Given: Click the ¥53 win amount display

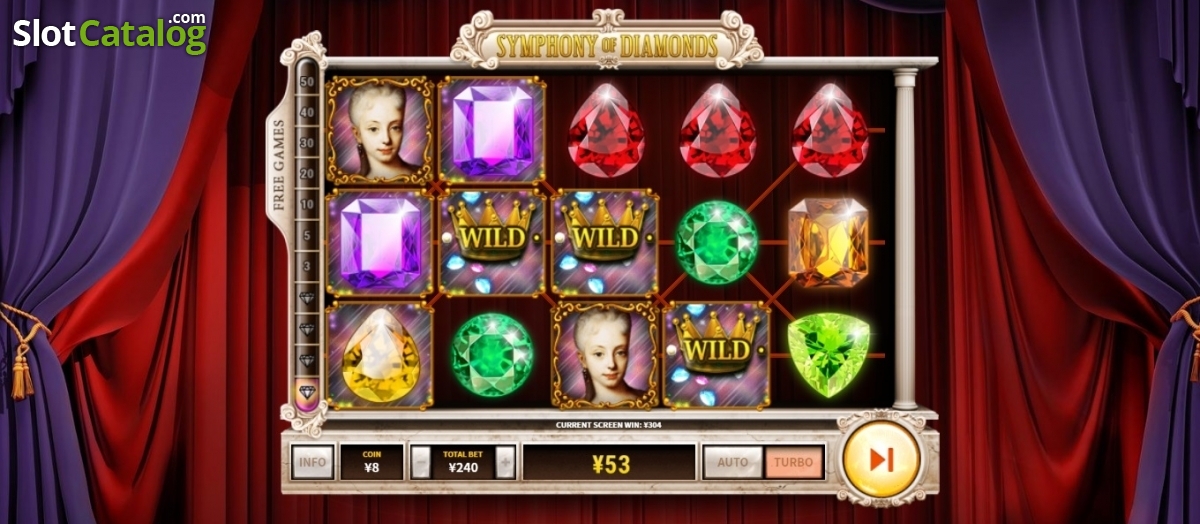Looking at the screenshot, I should click(x=609, y=462).
